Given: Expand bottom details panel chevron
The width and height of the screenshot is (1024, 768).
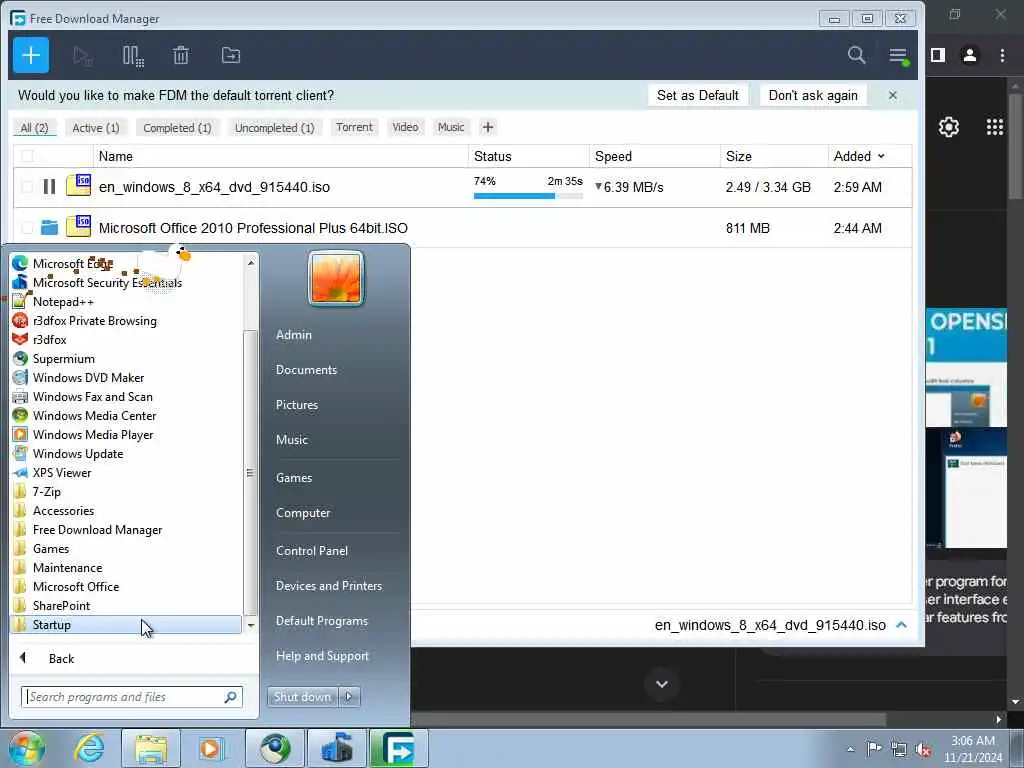Looking at the screenshot, I should (x=902, y=625).
